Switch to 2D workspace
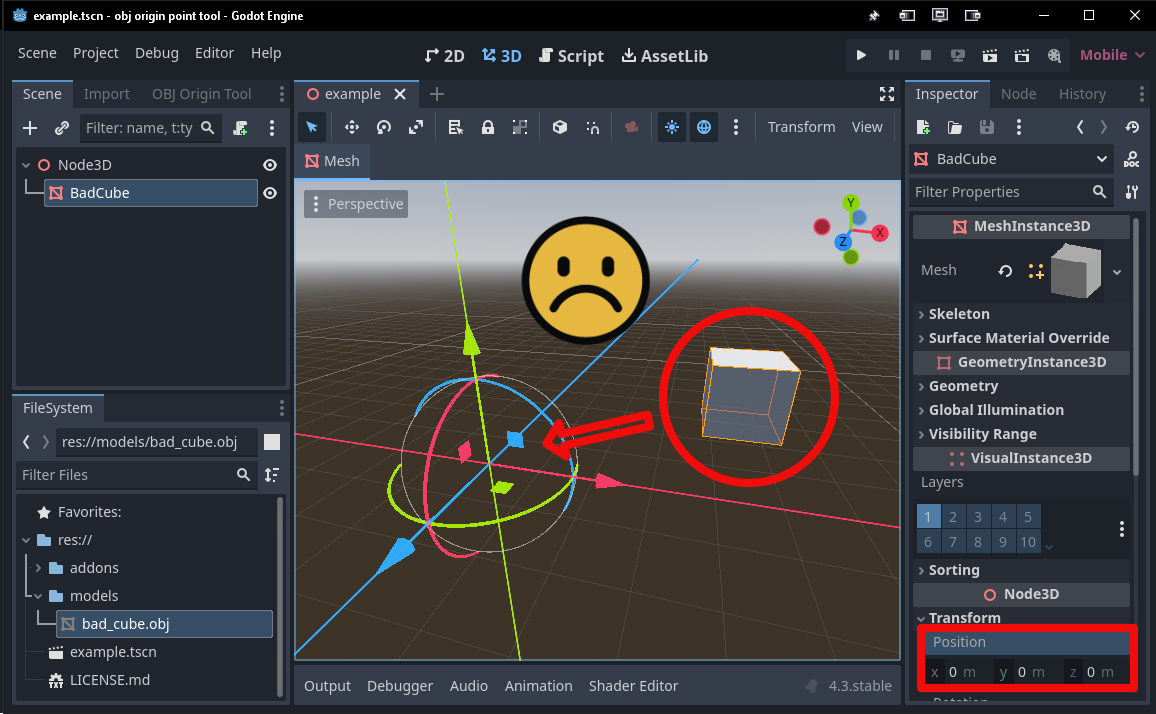 point(445,56)
